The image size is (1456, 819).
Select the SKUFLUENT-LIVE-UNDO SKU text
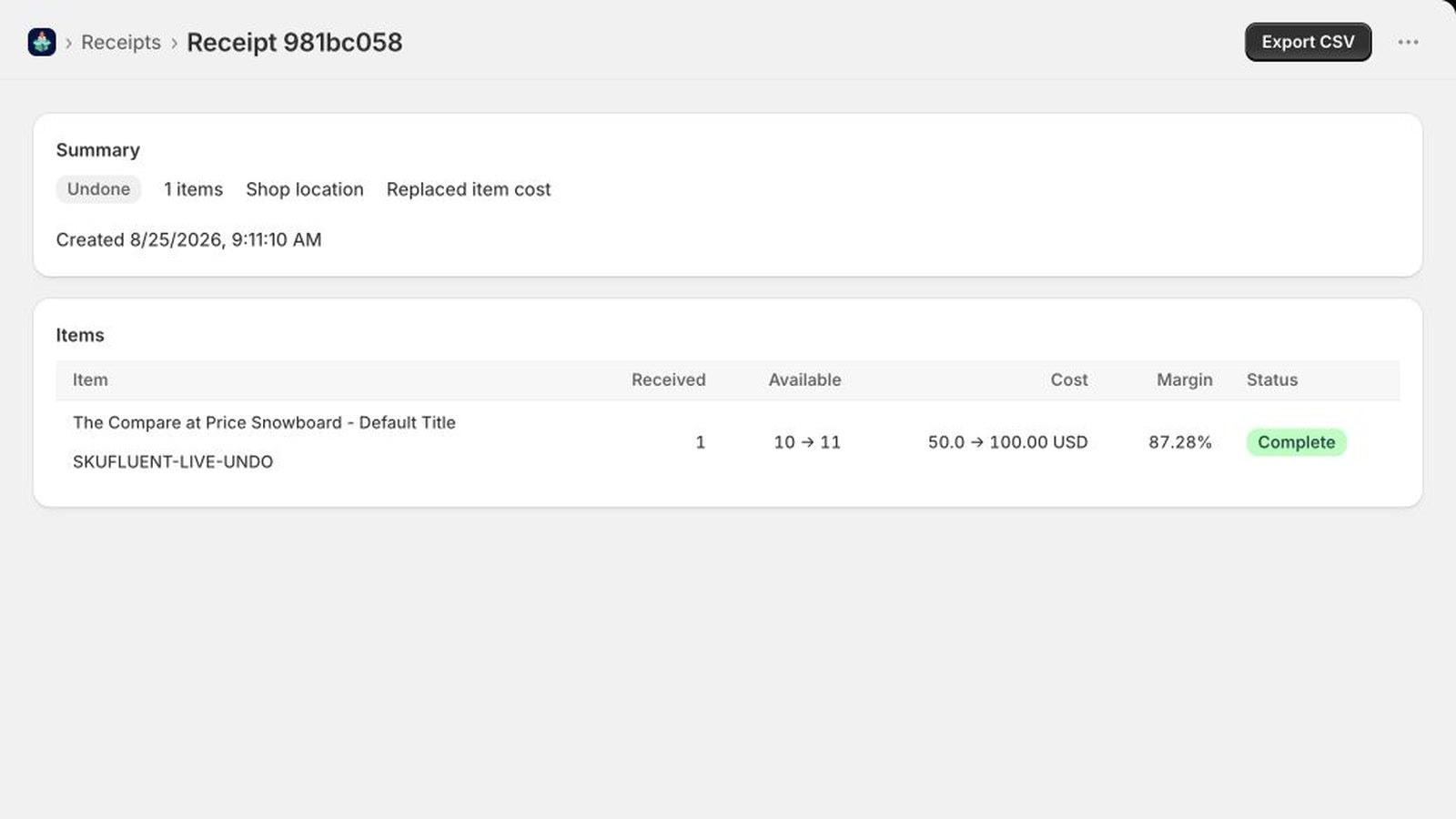173,461
